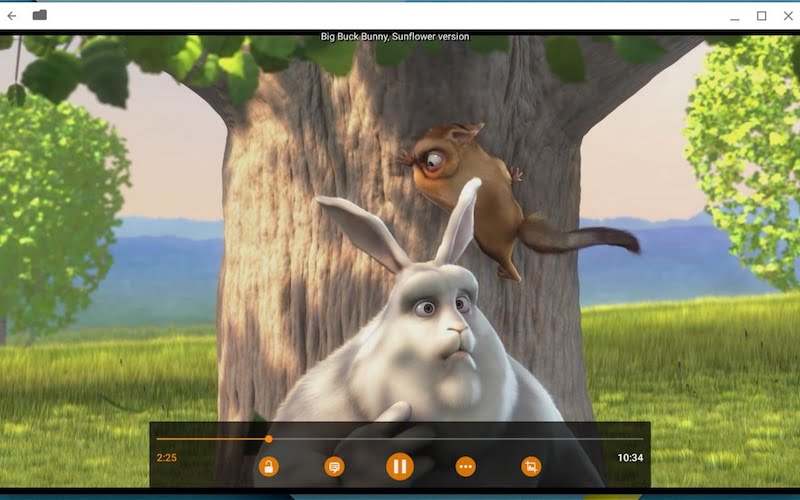This screenshot has height=500, width=800.
Task: Go back using the top-left arrow
Action: (x=12, y=15)
